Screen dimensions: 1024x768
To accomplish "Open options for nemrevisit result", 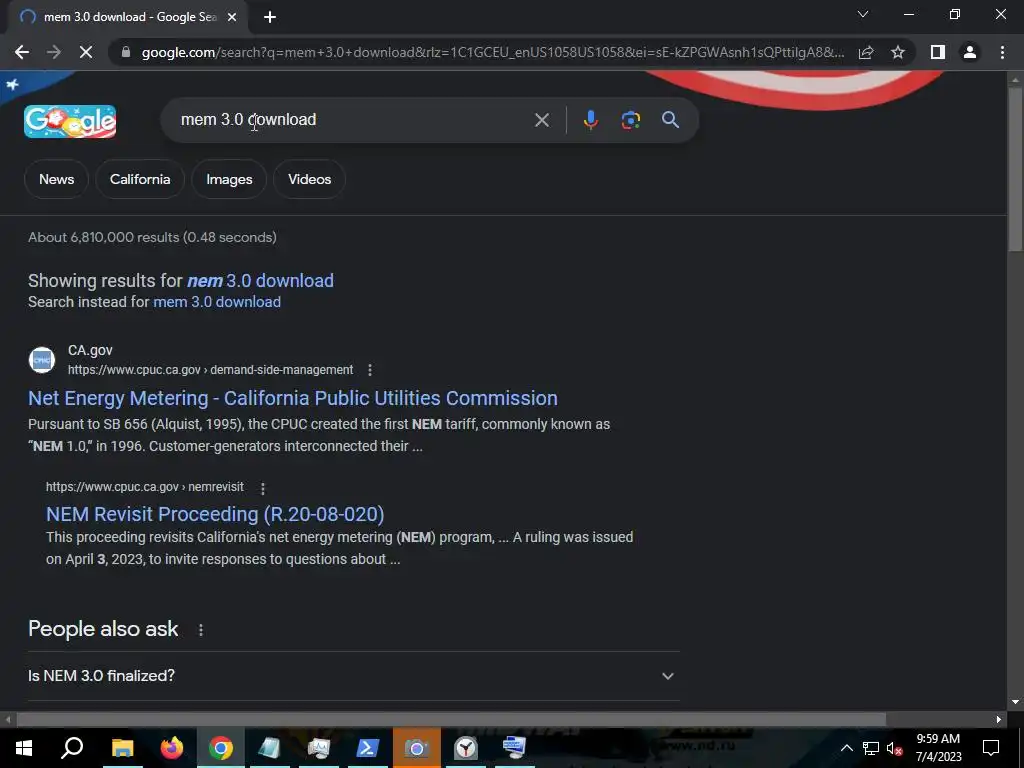I will 263,488.
